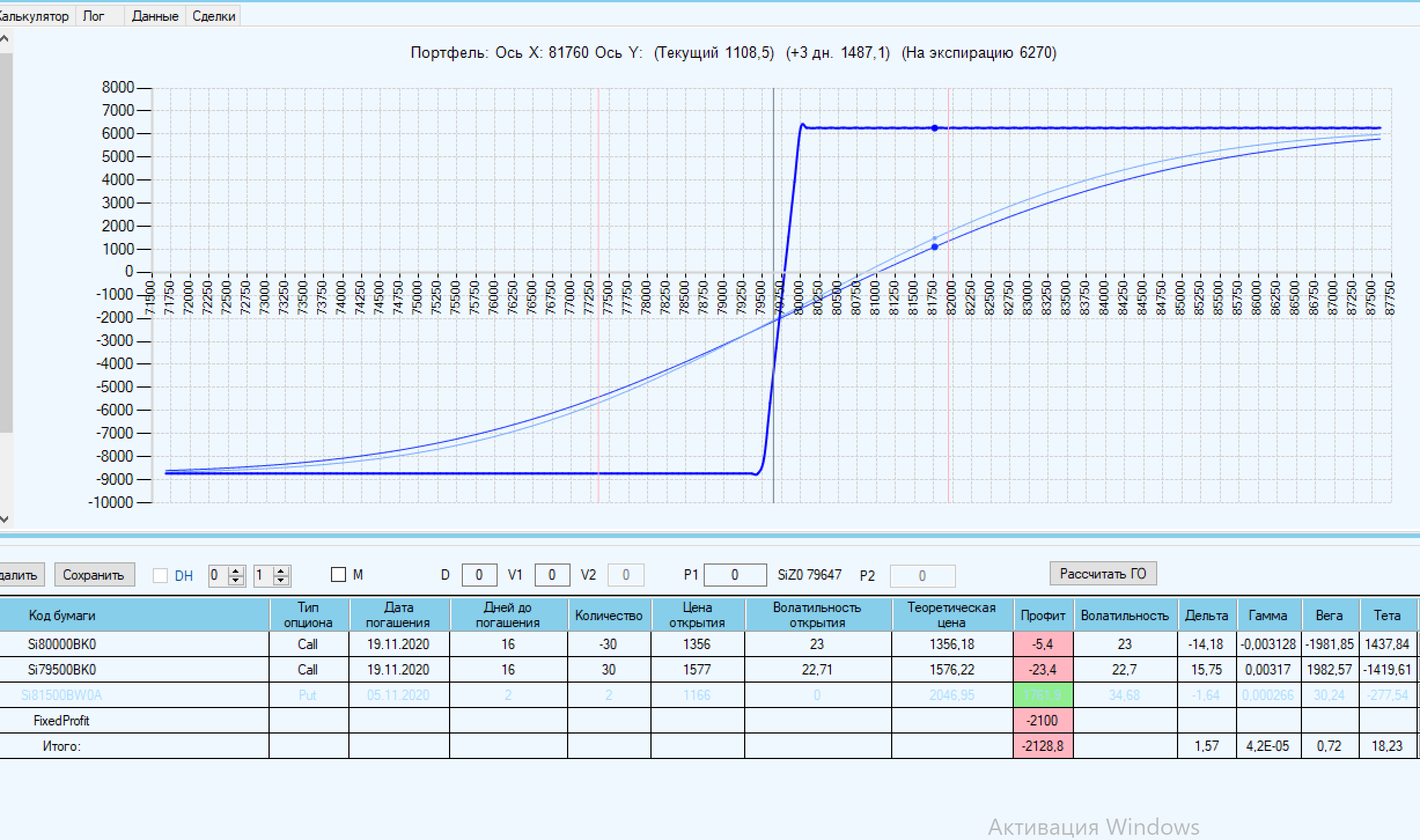This screenshot has height=840, width=1420.
Task: Open the Данные tab
Action: tap(154, 16)
